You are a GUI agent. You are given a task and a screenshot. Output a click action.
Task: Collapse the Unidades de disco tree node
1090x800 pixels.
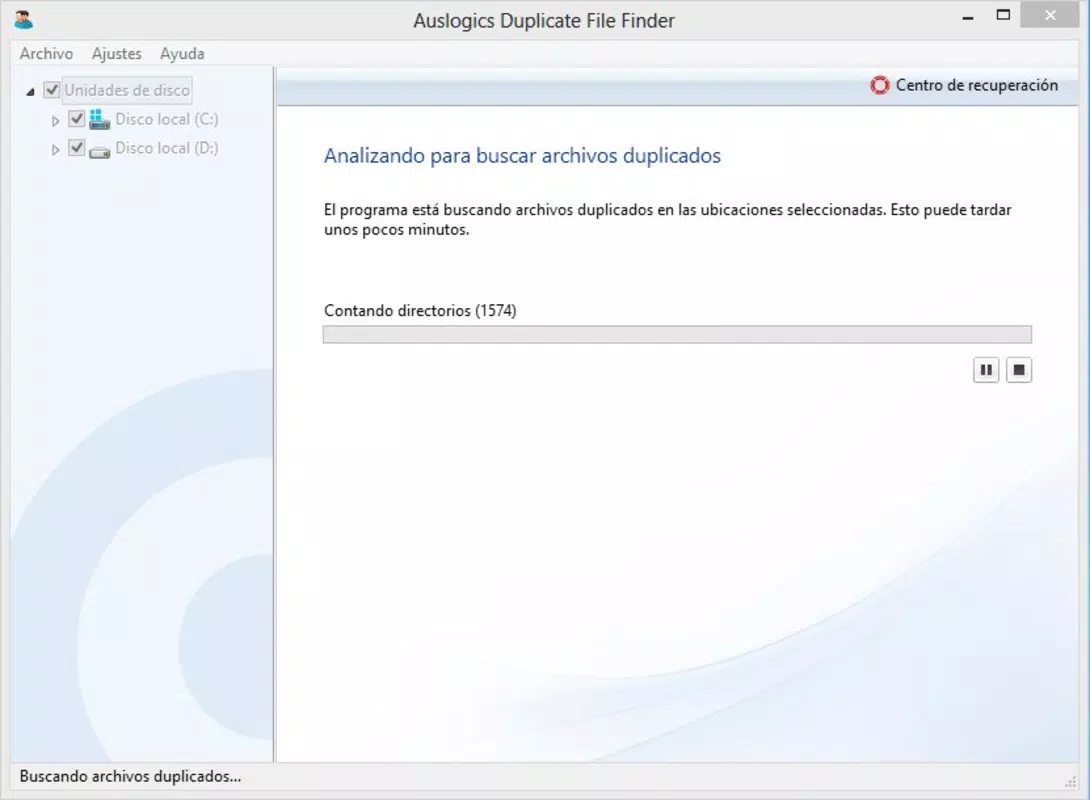click(30, 92)
